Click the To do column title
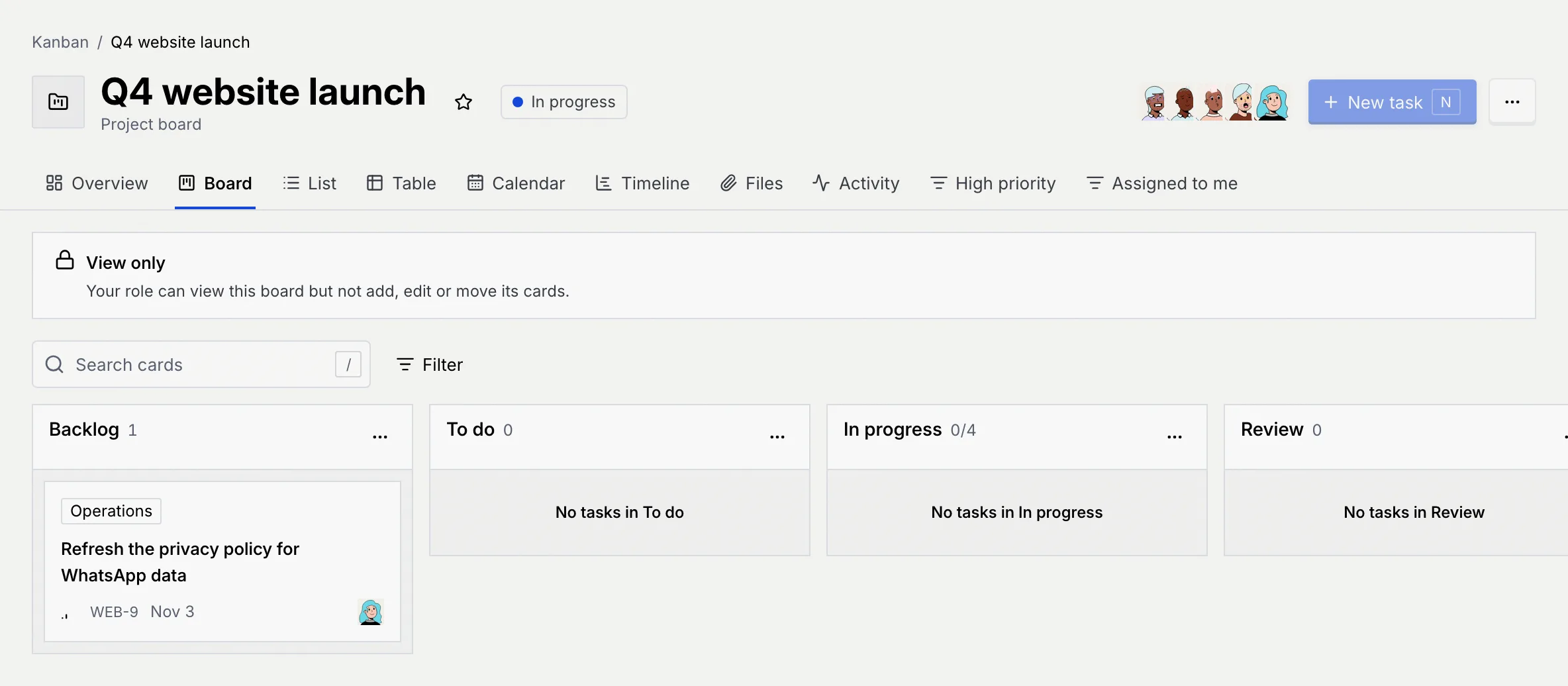Screen dimensions: 1568x686 [471, 430]
